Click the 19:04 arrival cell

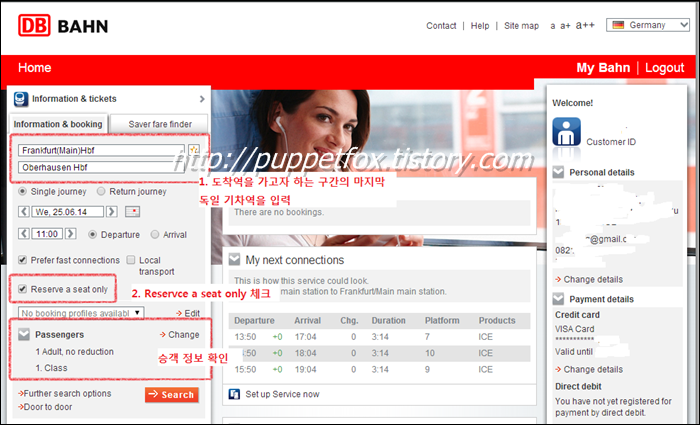coord(305,370)
